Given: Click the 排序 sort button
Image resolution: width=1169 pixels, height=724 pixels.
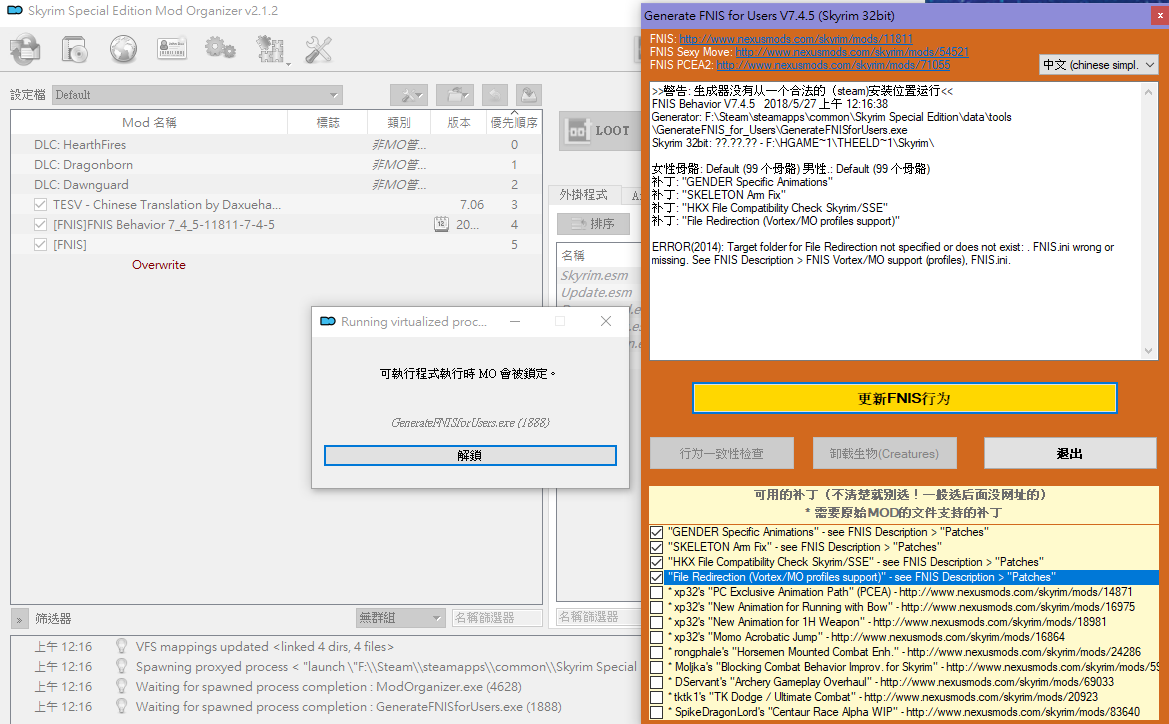Looking at the screenshot, I should point(593,224).
